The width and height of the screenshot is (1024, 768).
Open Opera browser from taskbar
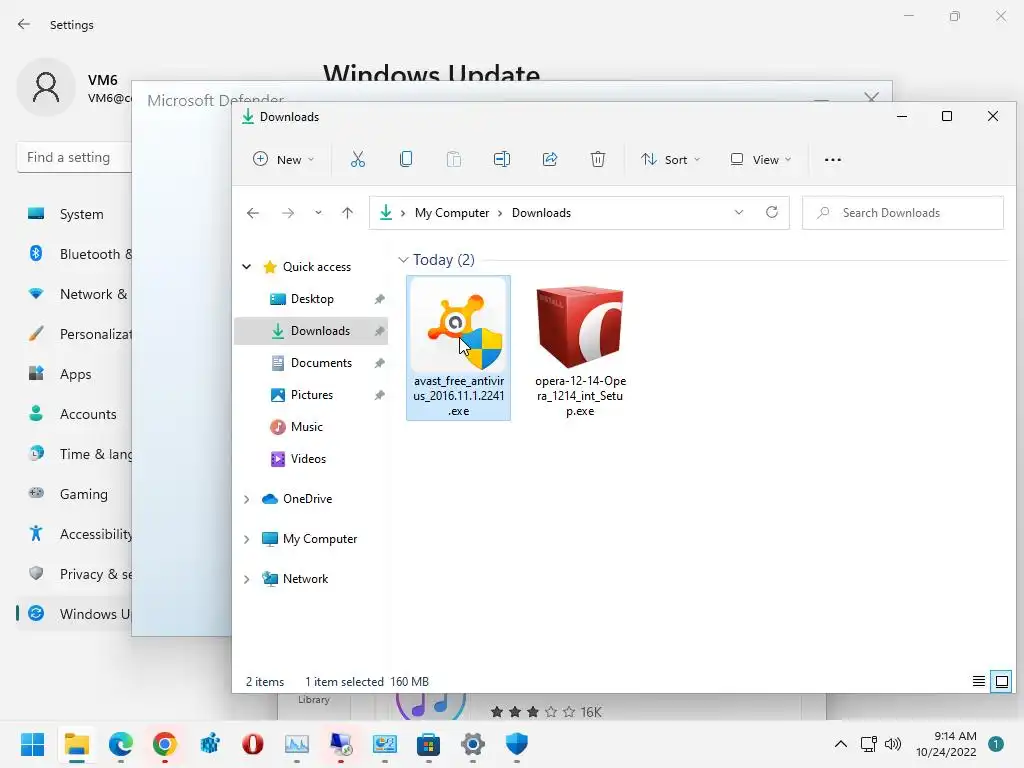coord(253,744)
